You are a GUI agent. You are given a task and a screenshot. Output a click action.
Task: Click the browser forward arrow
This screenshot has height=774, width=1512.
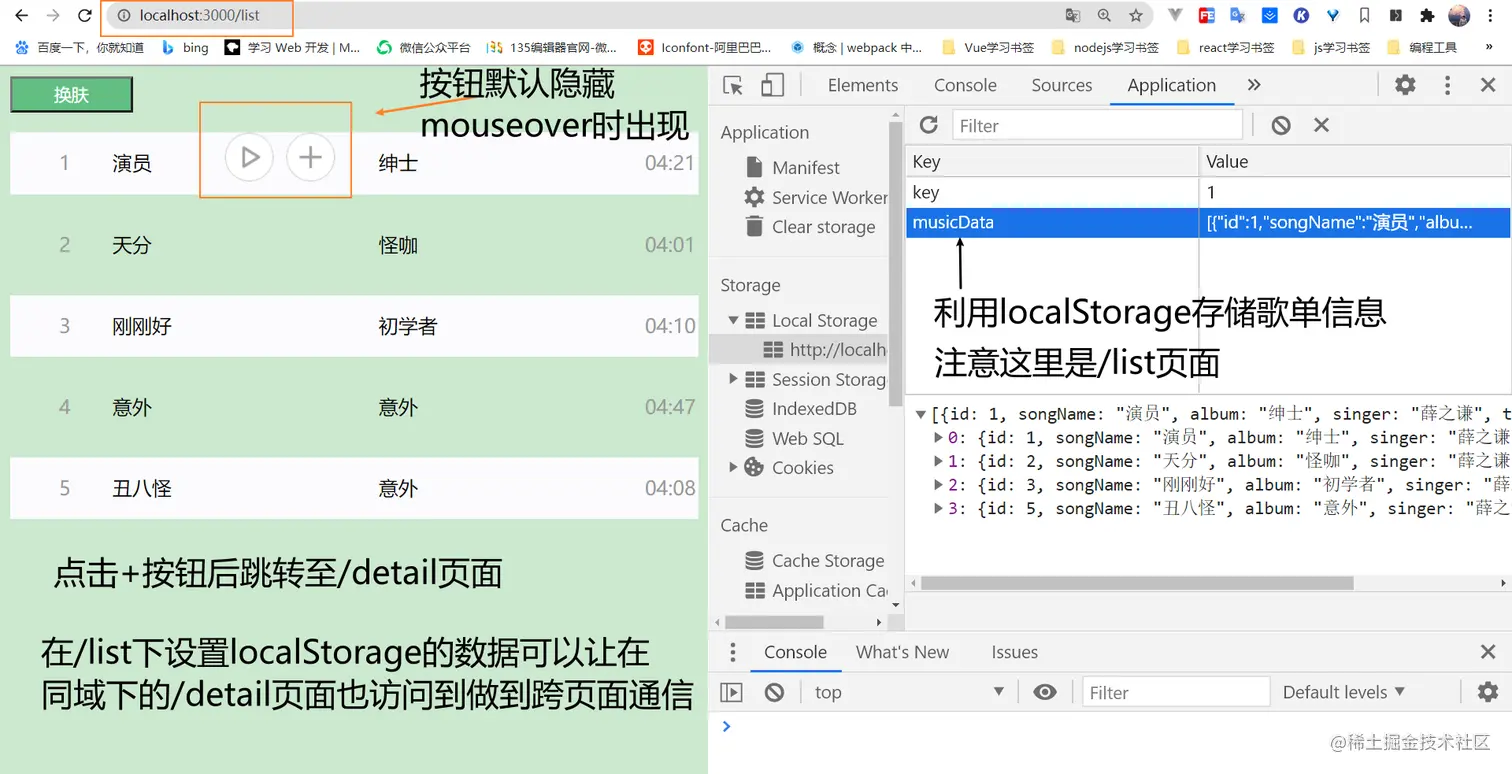tap(53, 16)
